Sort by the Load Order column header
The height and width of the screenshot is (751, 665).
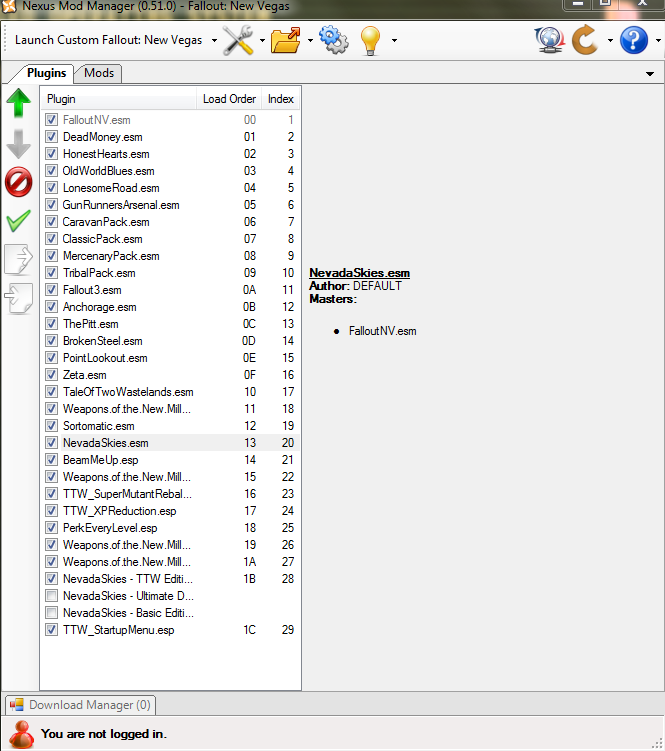pyautogui.click(x=229, y=99)
